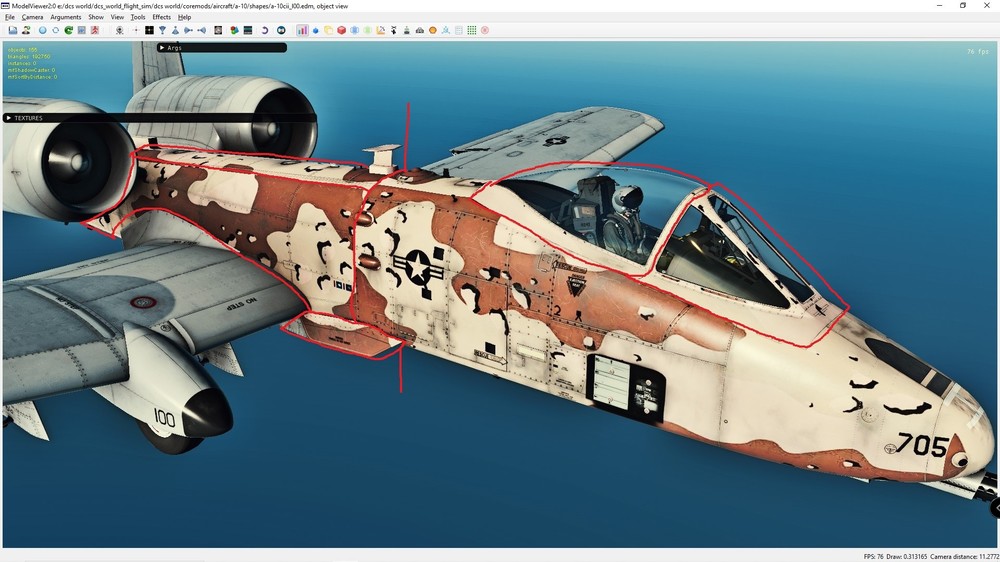This screenshot has height=562, width=1000.
Task: Restore down the ModelViewer window
Action: tap(963, 6)
